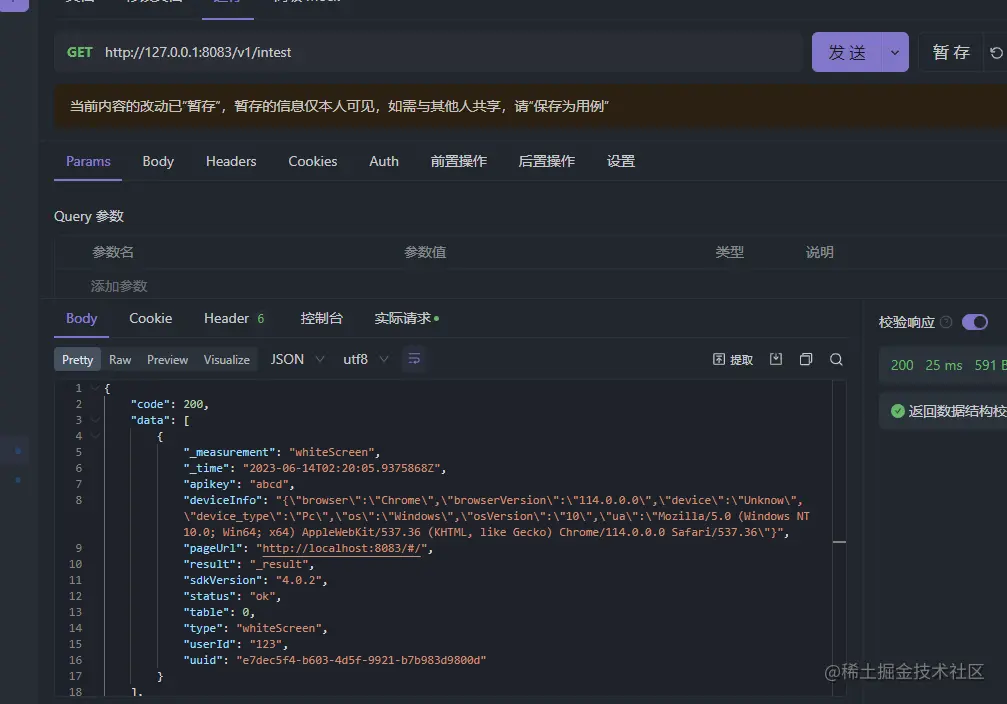Open the 设置 tab

tap(621, 161)
